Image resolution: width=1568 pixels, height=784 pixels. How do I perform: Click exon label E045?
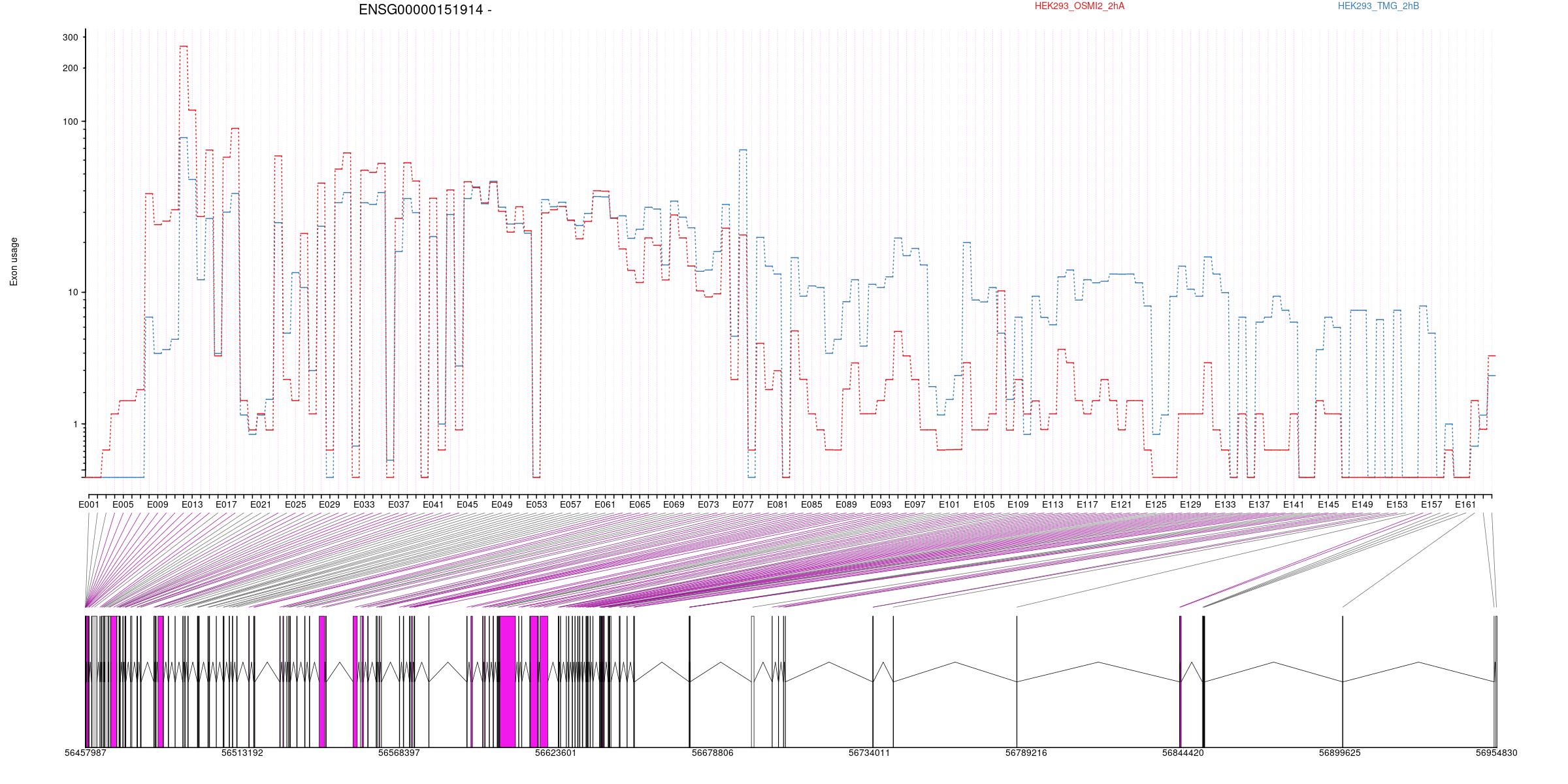pyautogui.click(x=467, y=504)
